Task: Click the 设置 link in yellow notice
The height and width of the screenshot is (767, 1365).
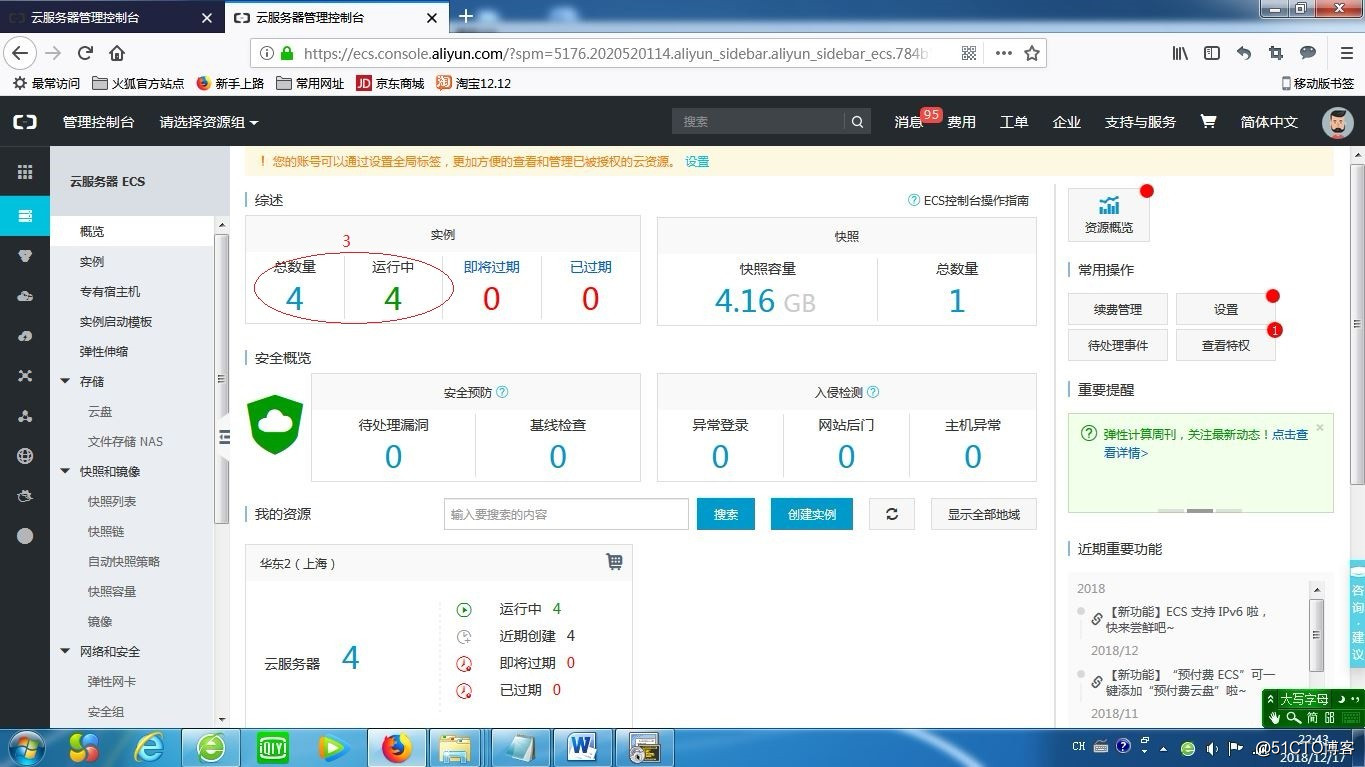Action: tap(697, 161)
